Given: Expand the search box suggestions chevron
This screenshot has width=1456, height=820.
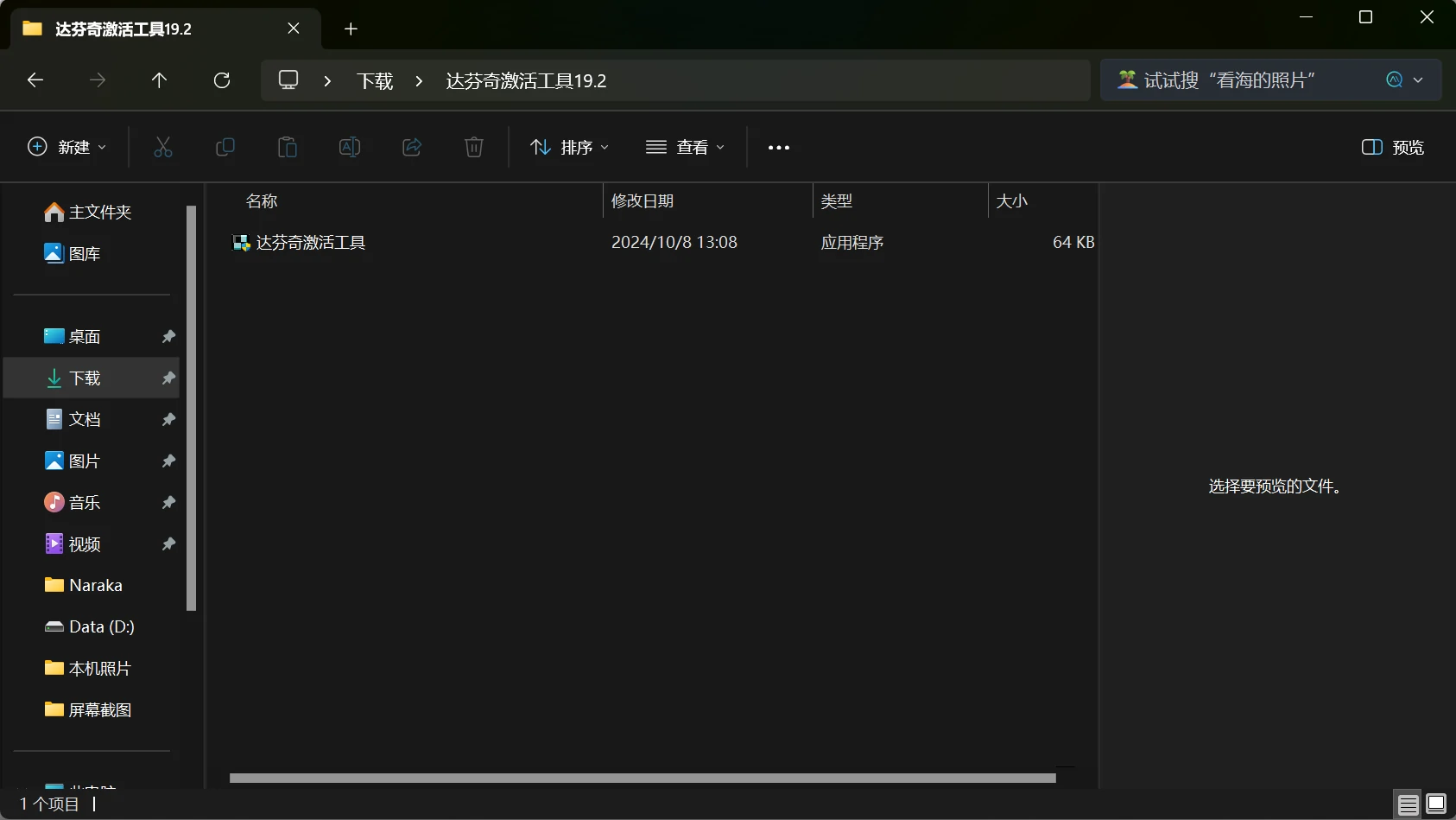Looking at the screenshot, I should coord(1417,79).
